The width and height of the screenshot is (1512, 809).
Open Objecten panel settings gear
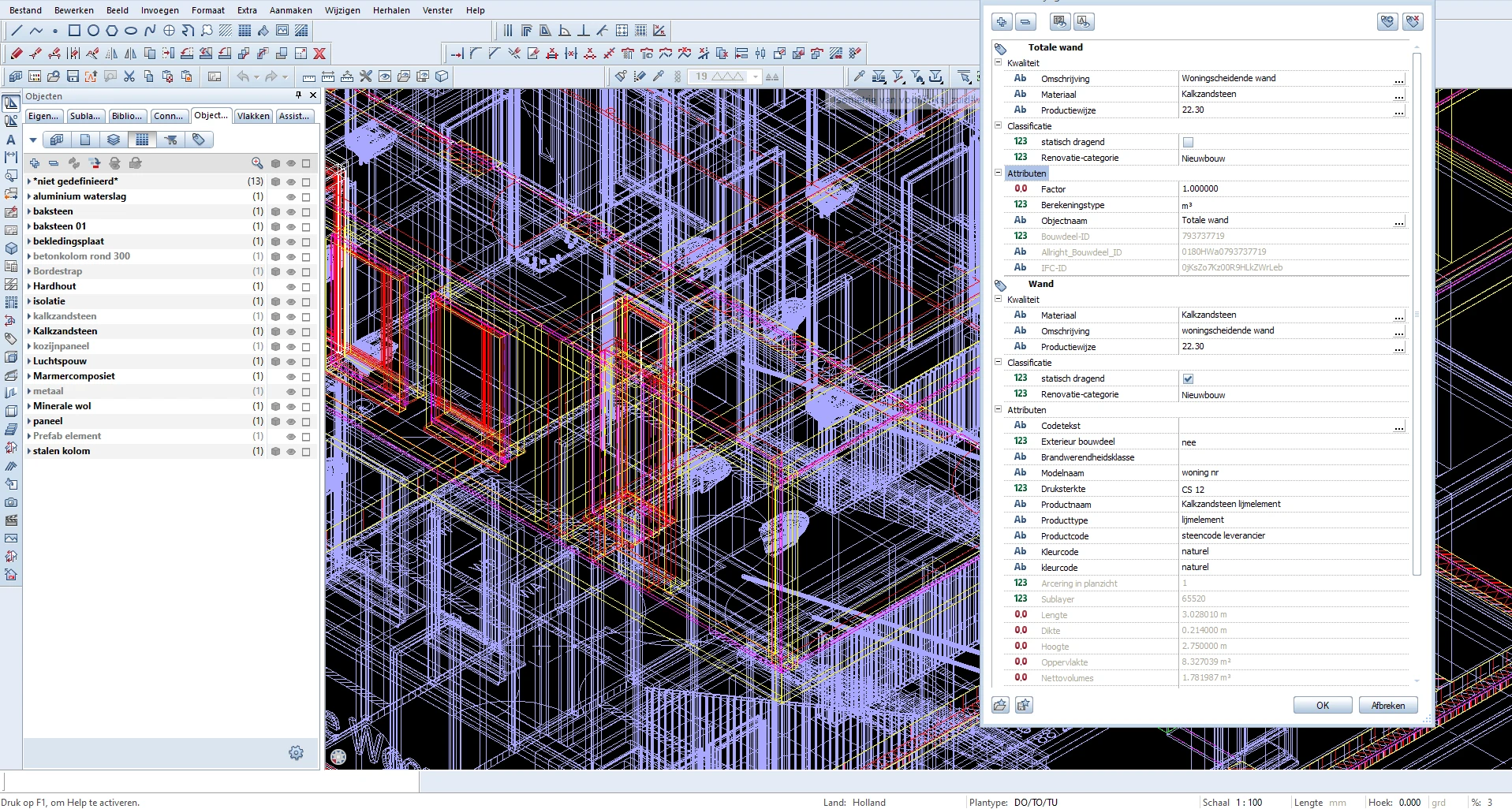(x=297, y=753)
